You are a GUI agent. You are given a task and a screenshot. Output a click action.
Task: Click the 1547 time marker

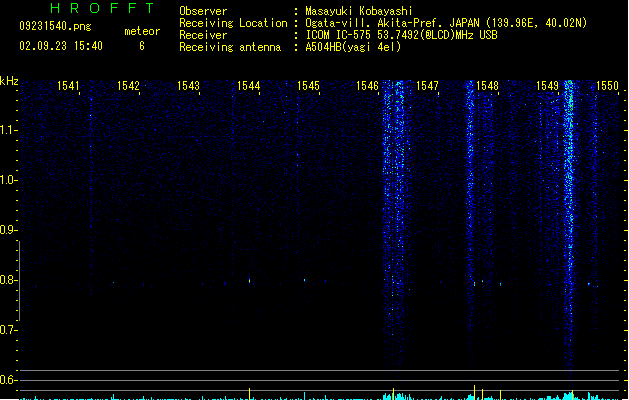427,86
